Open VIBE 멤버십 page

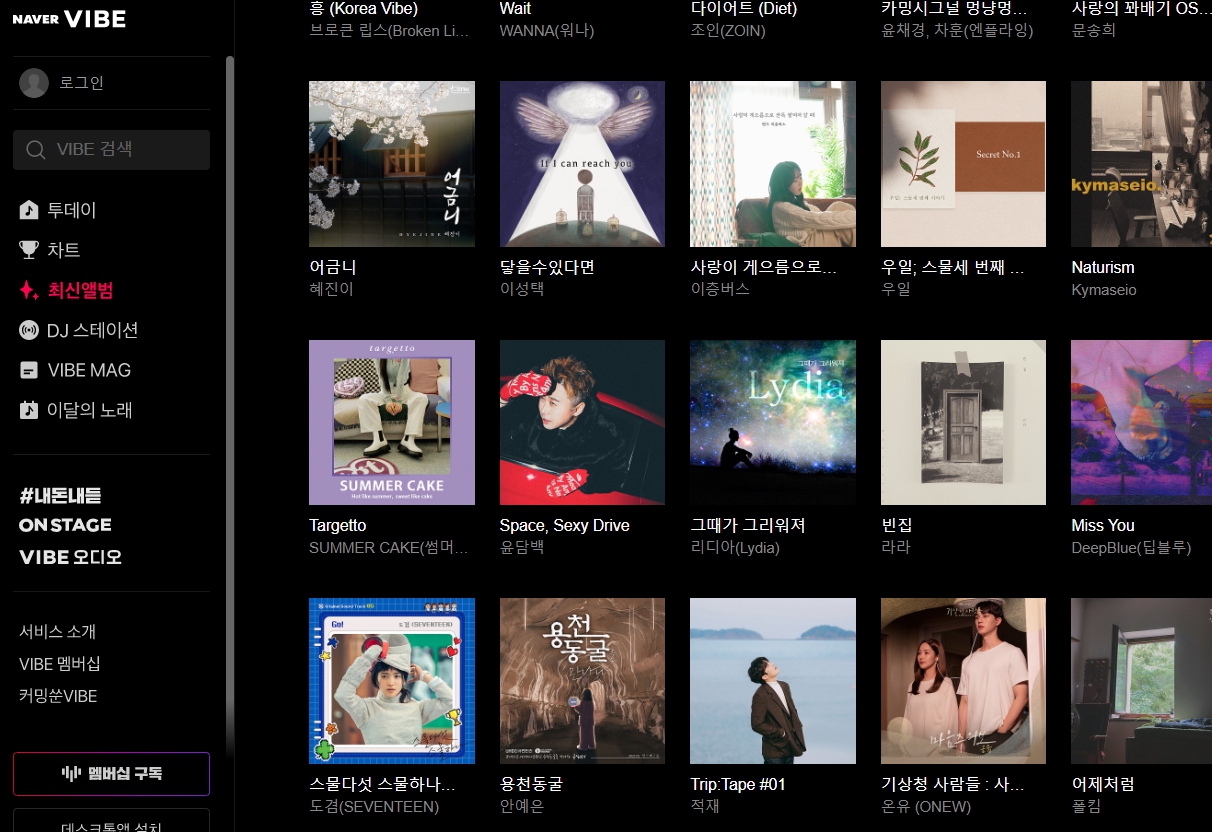coord(60,664)
